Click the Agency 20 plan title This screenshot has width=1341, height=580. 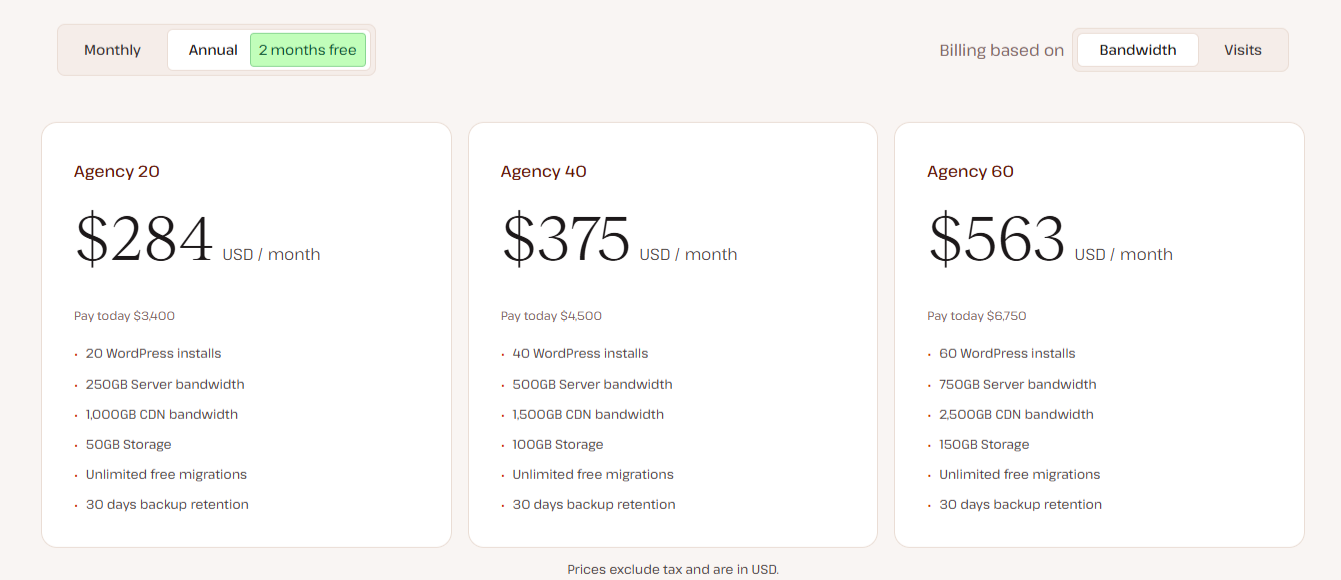(x=117, y=172)
